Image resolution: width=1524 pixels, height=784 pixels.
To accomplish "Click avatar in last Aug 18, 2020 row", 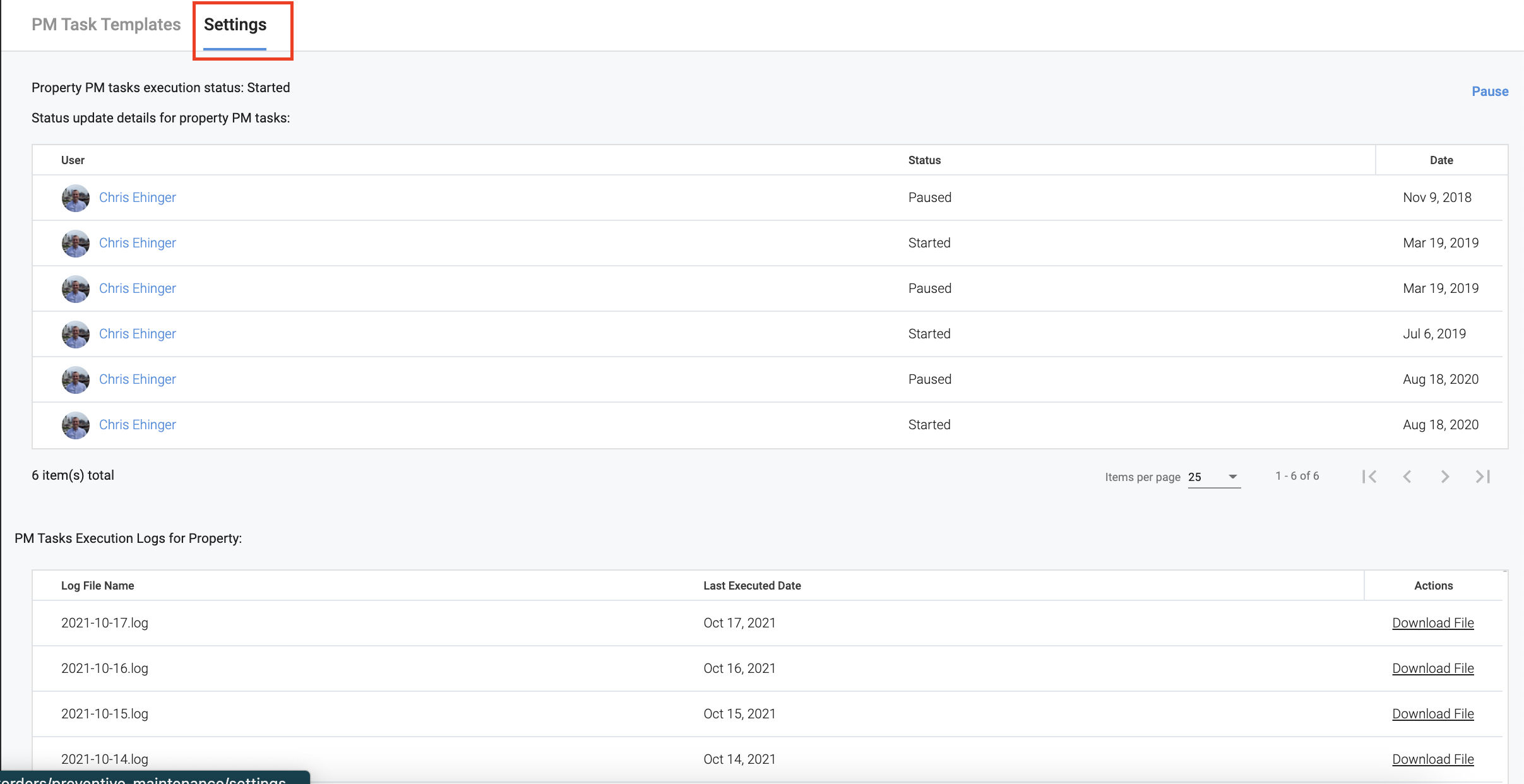I will click(x=75, y=425).
